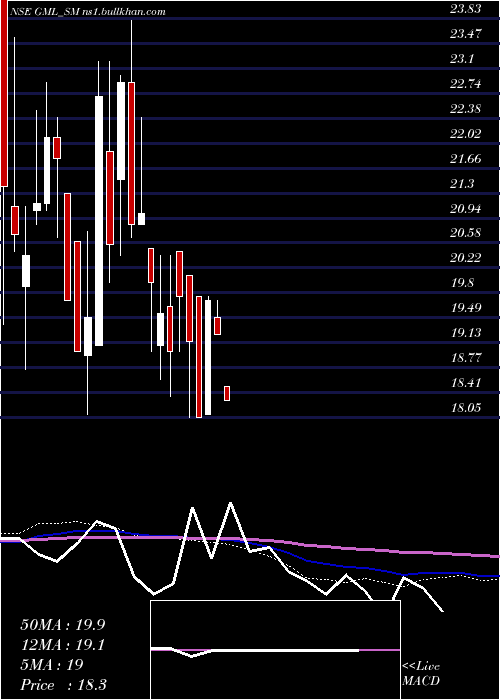Viewport: 500px width, 700px height.
Task: Click the <<Live MACD label
Action: point(421,674)
